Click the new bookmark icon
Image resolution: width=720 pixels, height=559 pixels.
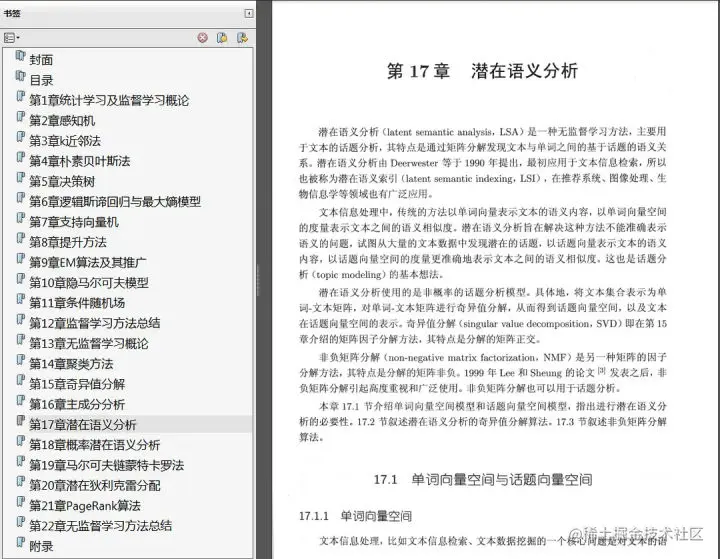point(222,38)
